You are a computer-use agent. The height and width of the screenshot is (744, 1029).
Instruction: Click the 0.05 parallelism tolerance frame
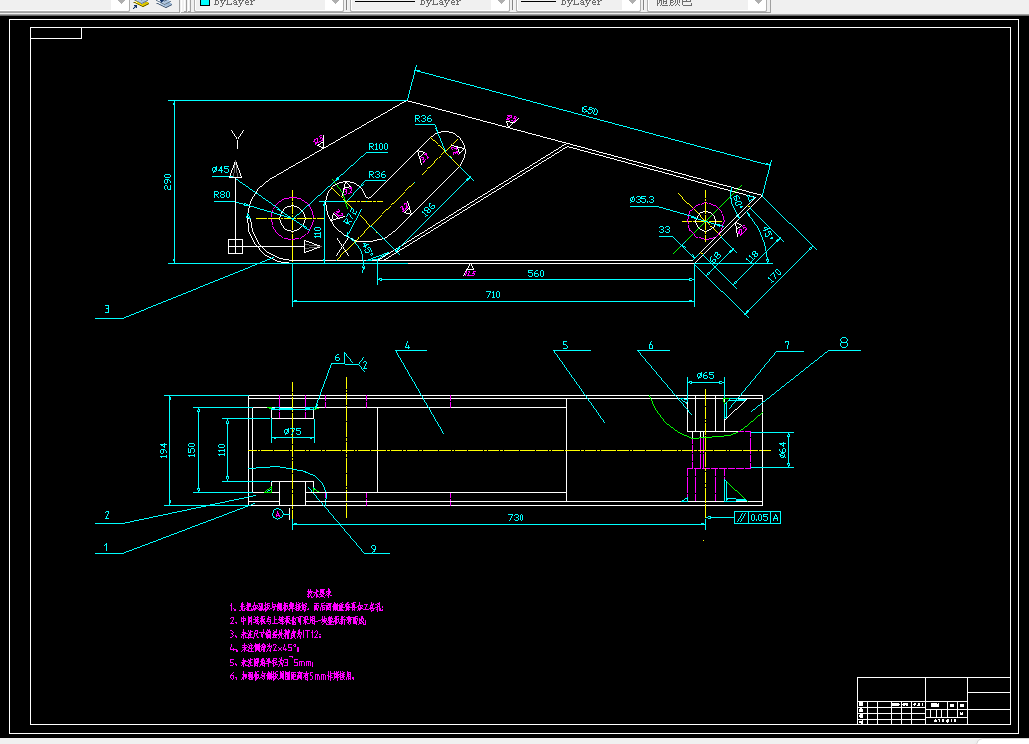point(757,518)
